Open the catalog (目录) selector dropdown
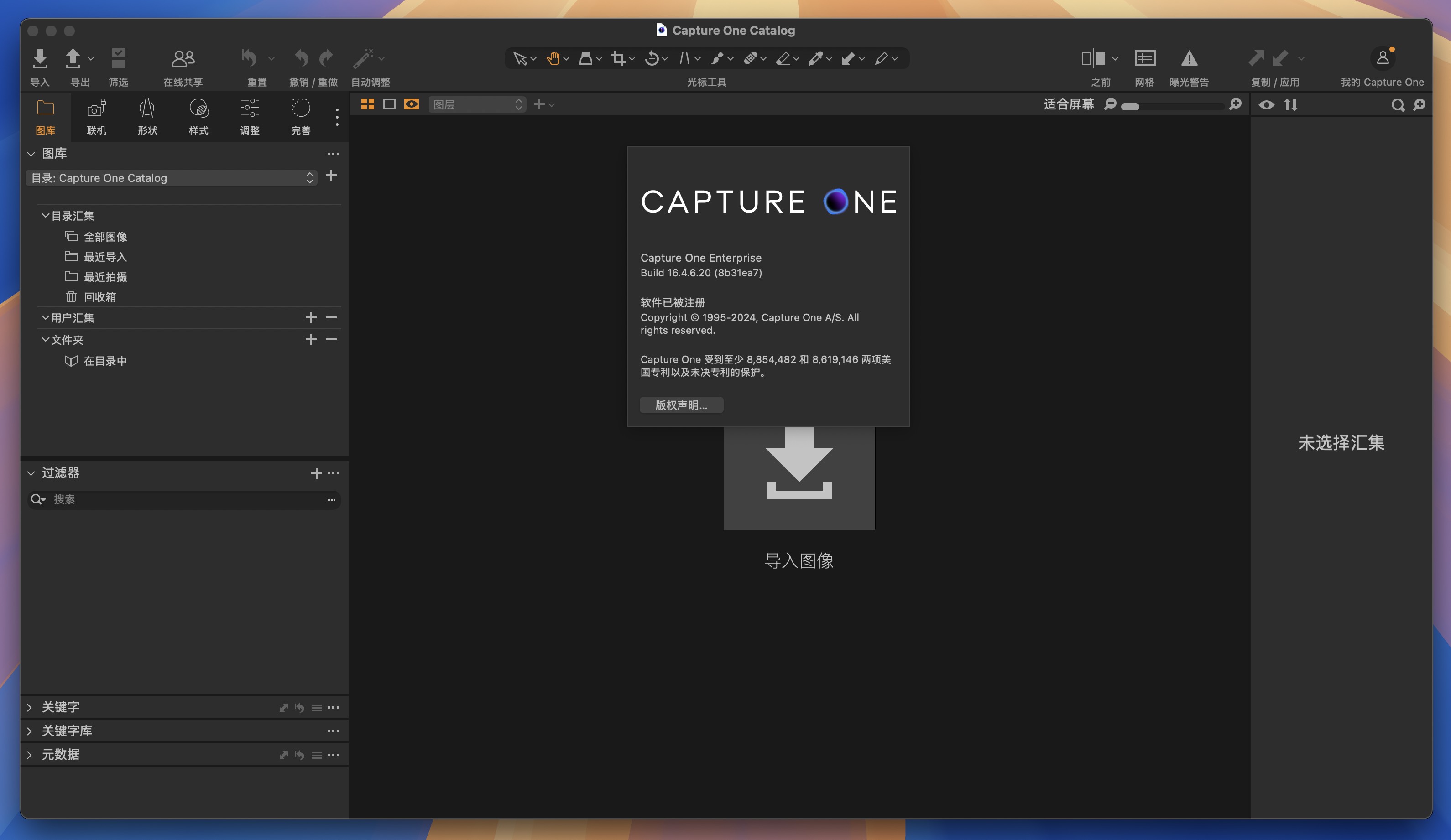 pyautogui.click(x=172, y=178)
